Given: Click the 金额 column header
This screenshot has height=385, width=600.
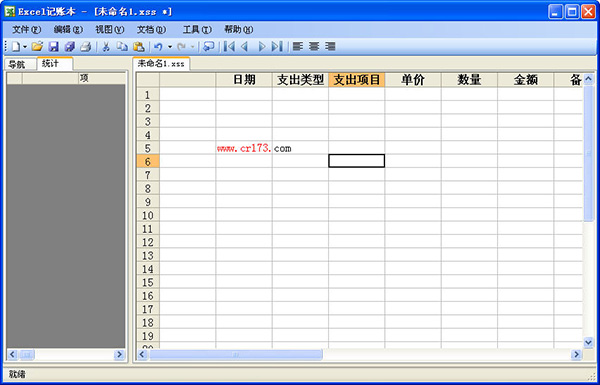Looking at the screenshot, I should click(525, 80).
